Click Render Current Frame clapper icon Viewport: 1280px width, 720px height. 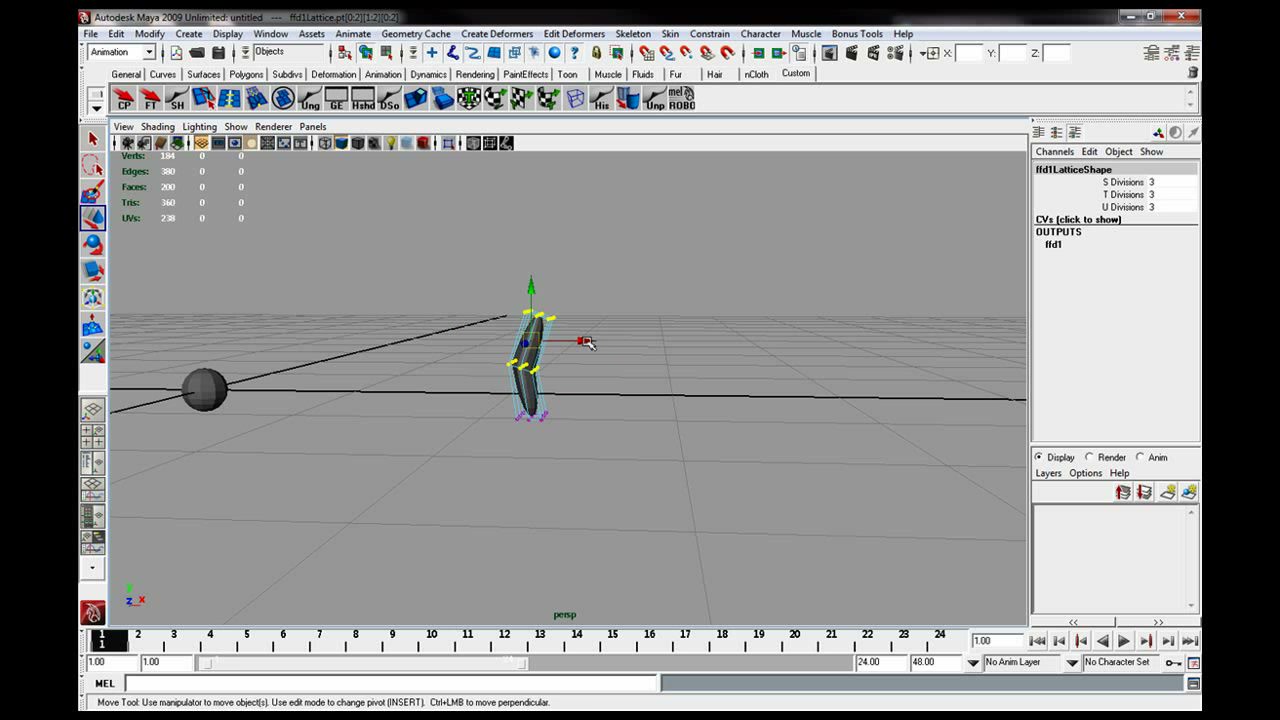[852, 53]
